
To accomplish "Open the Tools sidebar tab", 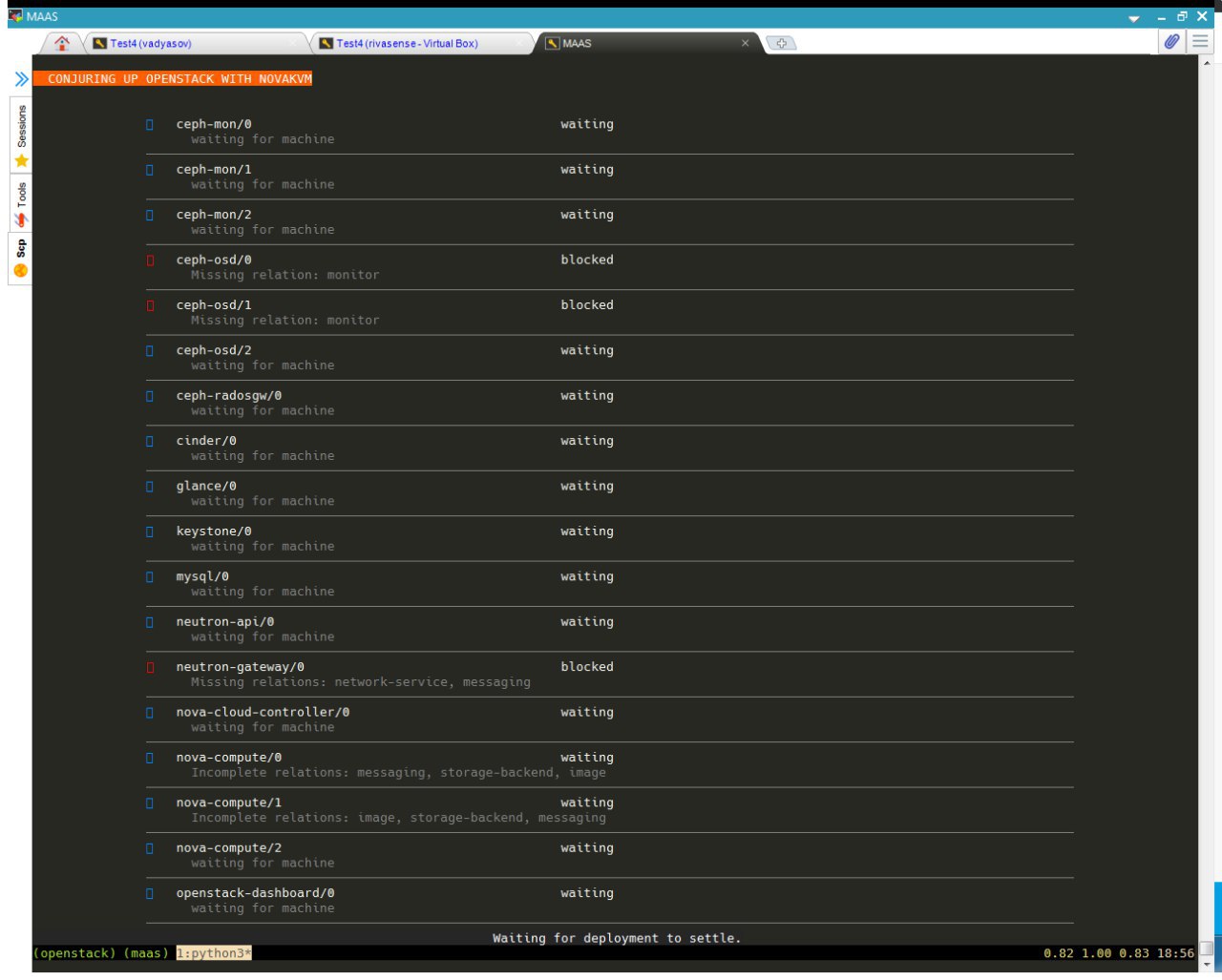I will coord(21,203).
